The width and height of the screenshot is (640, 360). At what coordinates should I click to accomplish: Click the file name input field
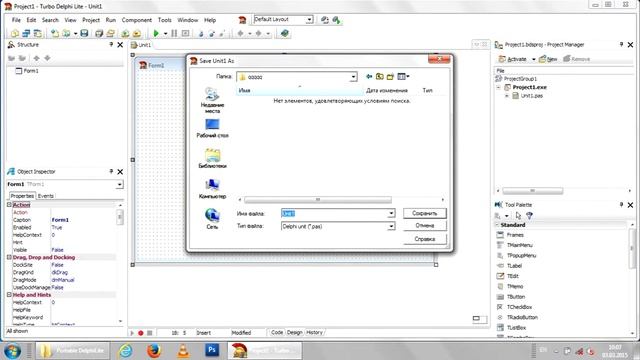pos(334,213)
